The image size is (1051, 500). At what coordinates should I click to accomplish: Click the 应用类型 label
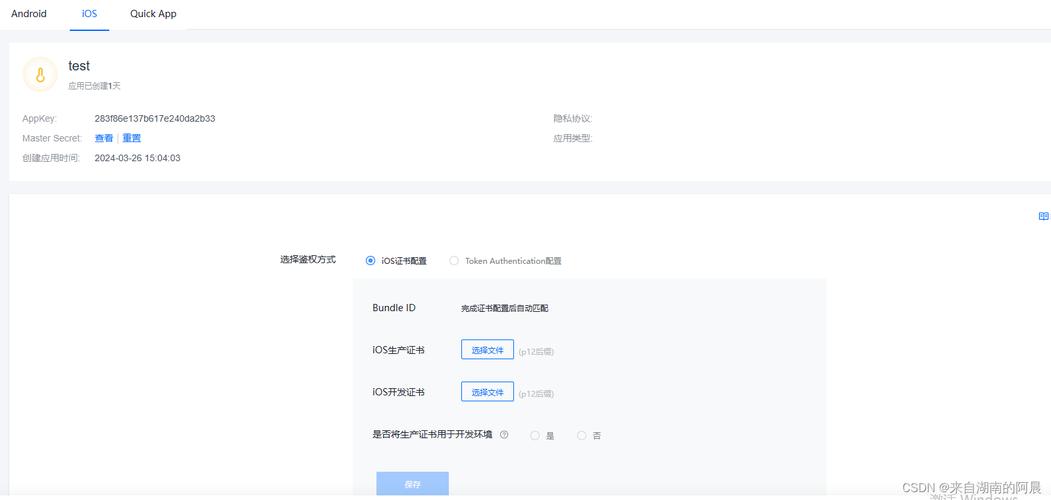572,139
